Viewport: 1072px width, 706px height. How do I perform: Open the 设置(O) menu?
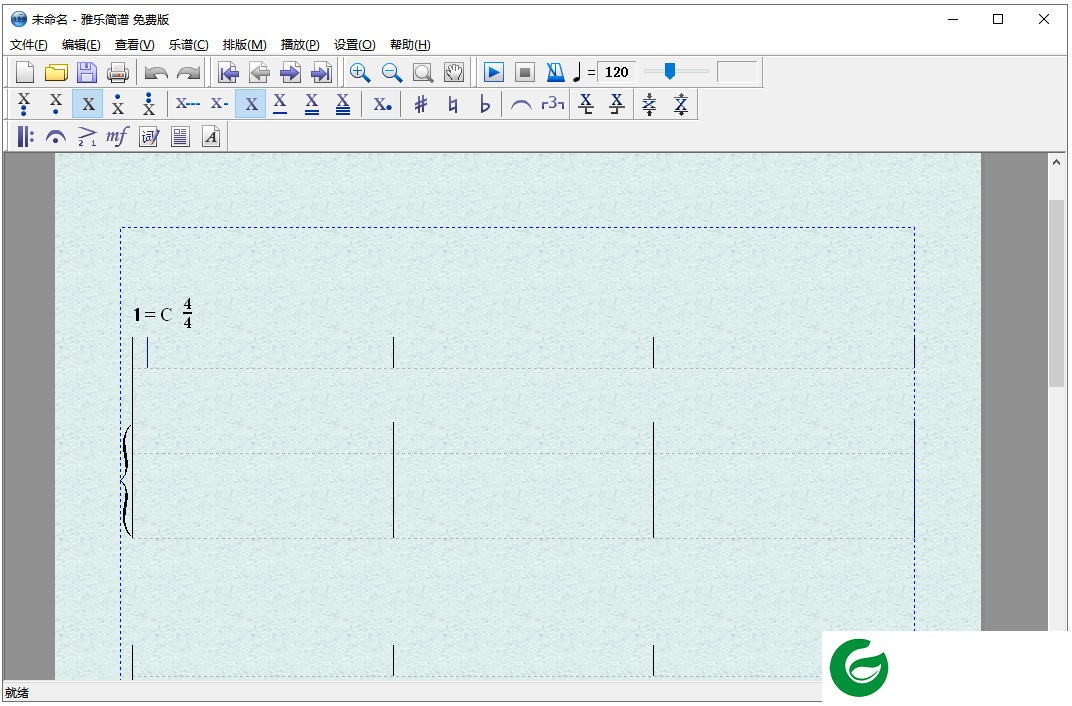354,44
